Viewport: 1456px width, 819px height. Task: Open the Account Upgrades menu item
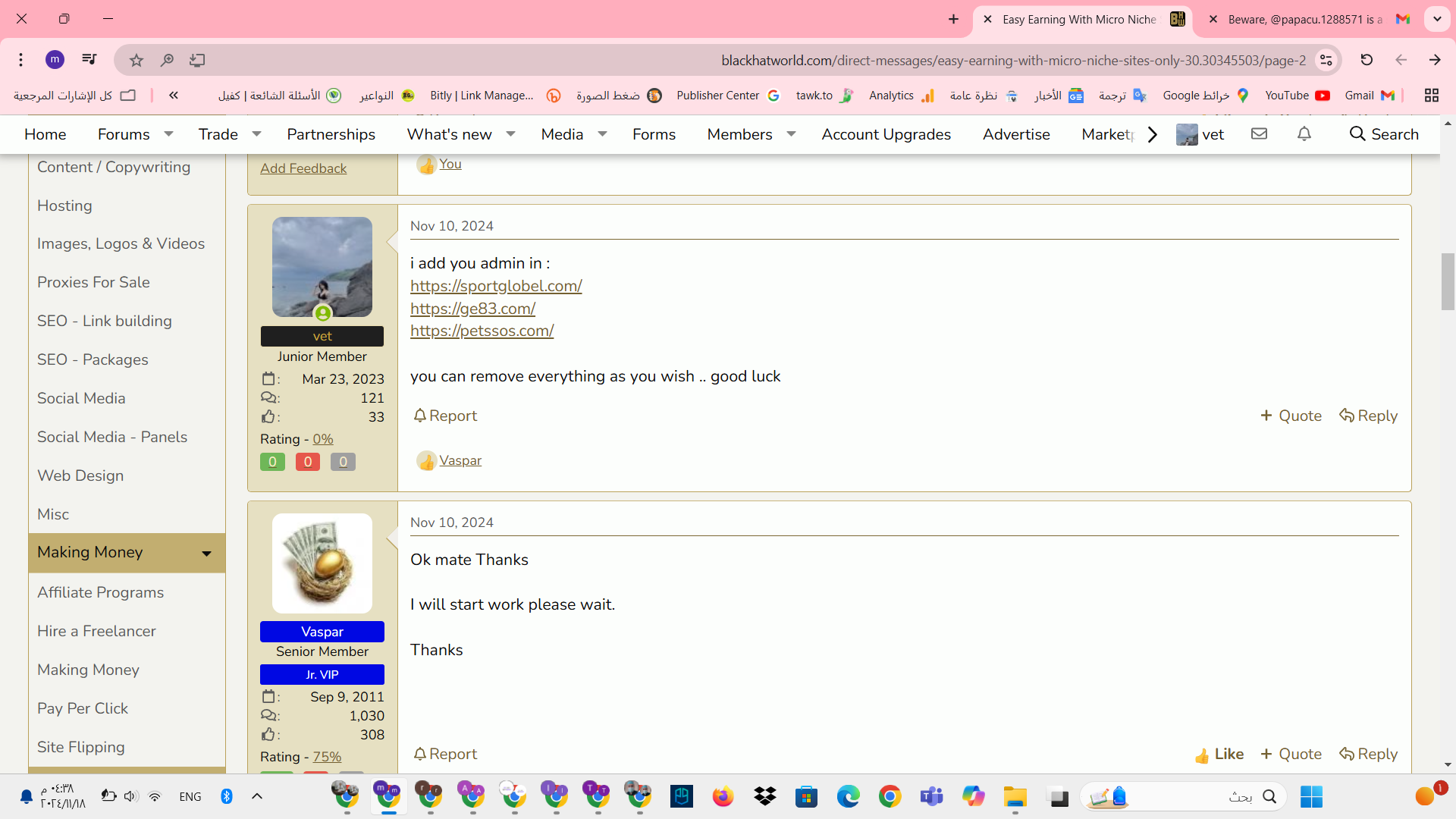click(x=886, y=134)
